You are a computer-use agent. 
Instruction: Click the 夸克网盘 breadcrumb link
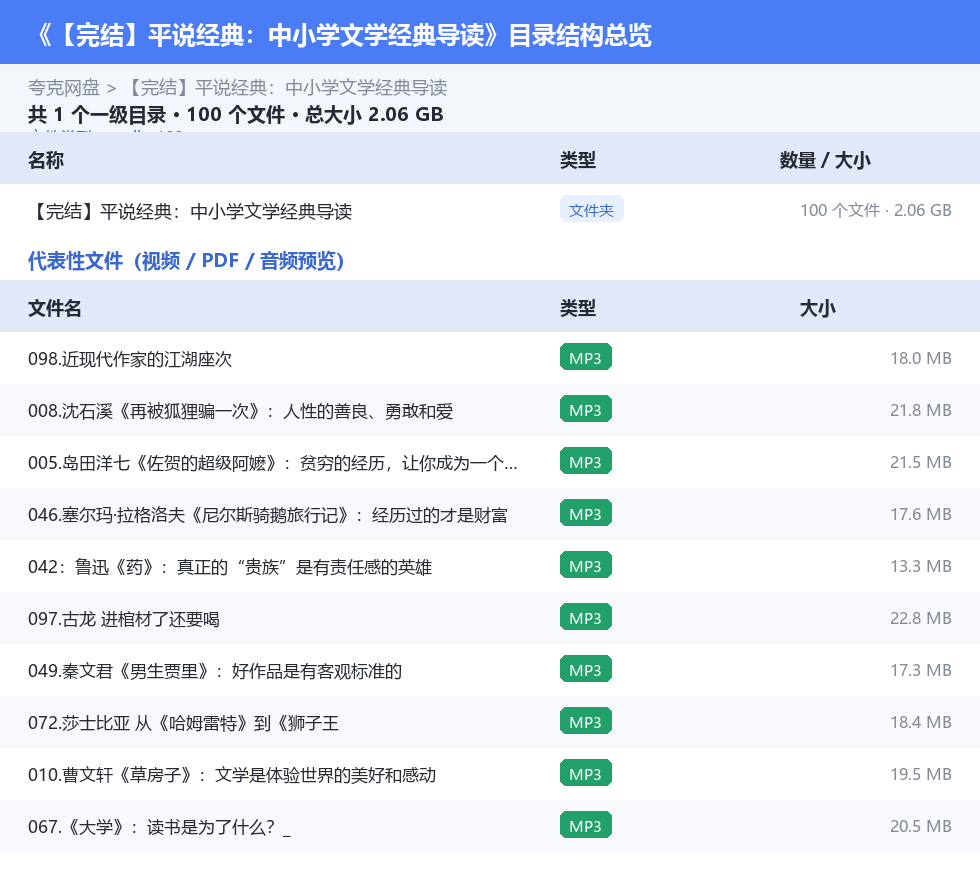coord(64,88)
